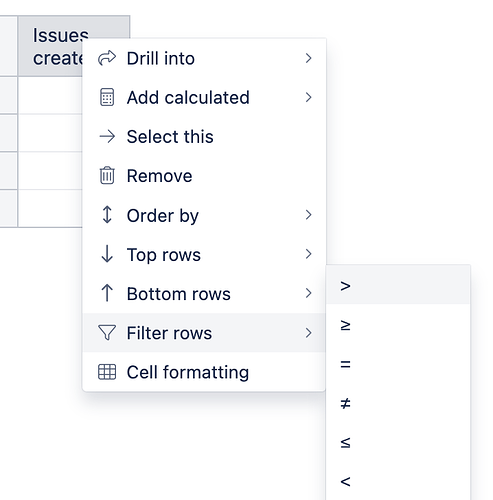Click the right arrow icon for Select this
The height and width of the screenshot is (500, 493).
tap(107, 137)
